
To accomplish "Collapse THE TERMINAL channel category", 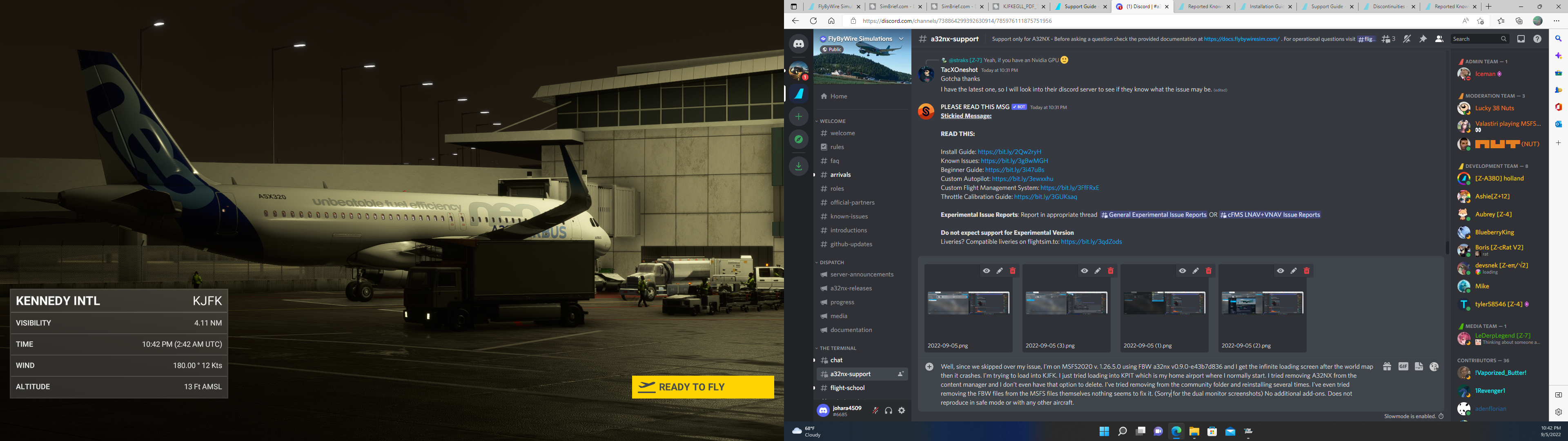I will pyautogui.click(x=836, y=348).
